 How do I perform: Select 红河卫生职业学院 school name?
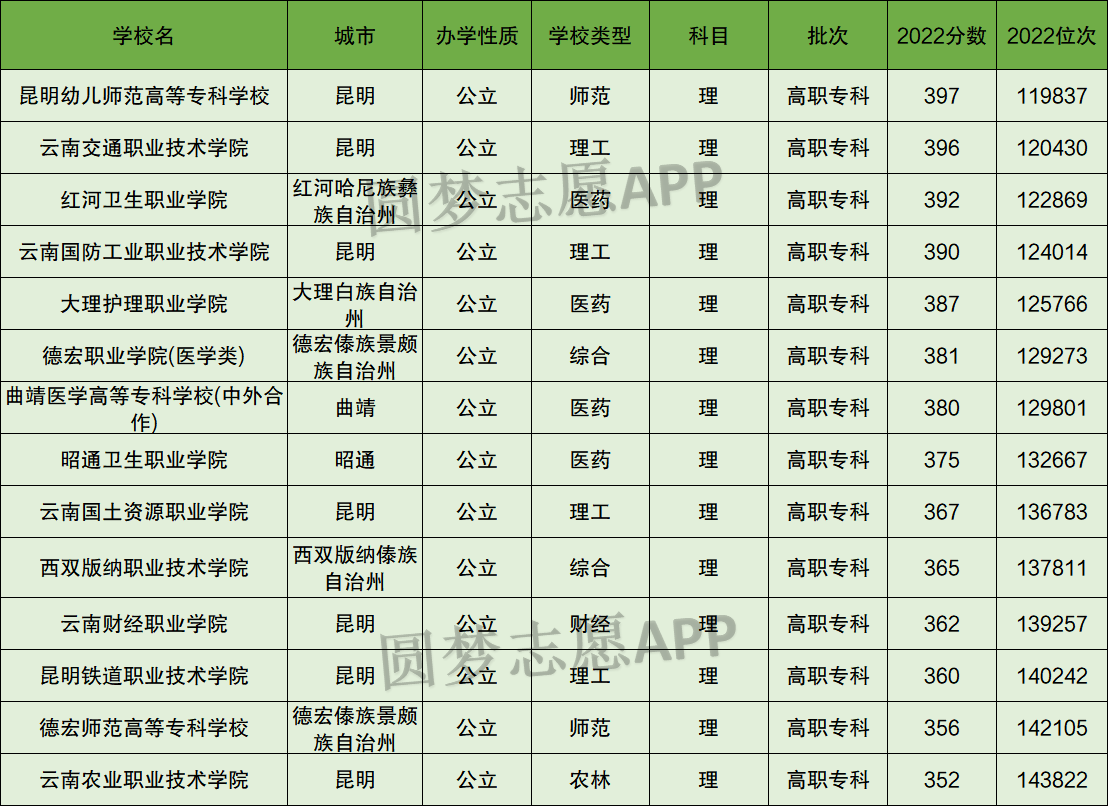[144, 200]
